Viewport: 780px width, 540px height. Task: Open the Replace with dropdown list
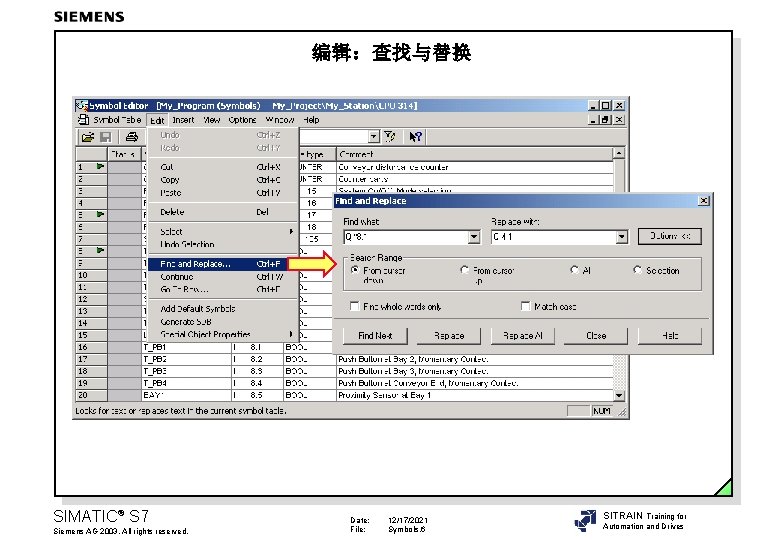(621, 237)
